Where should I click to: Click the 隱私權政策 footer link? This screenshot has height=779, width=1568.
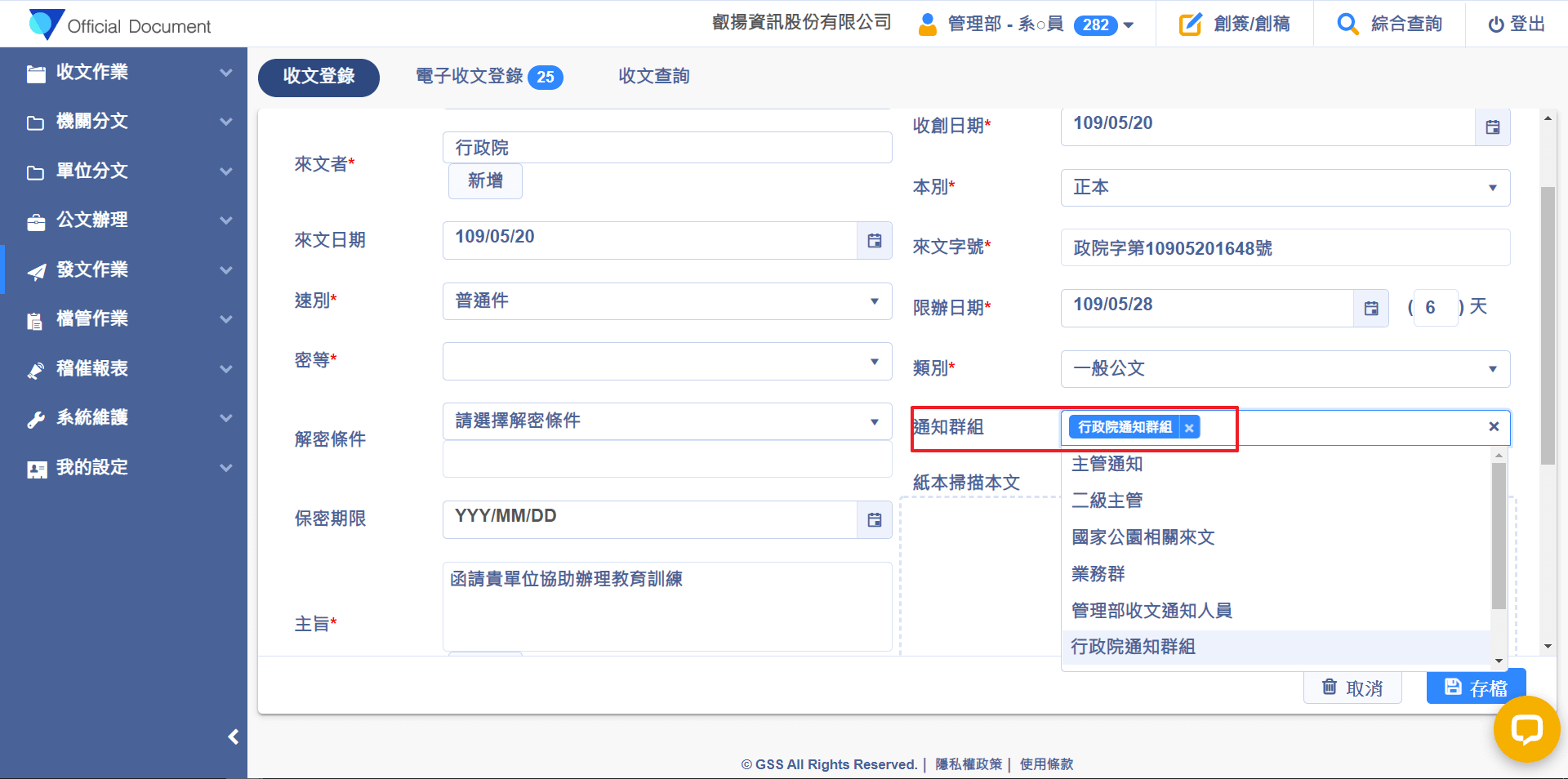coord(969,764)
